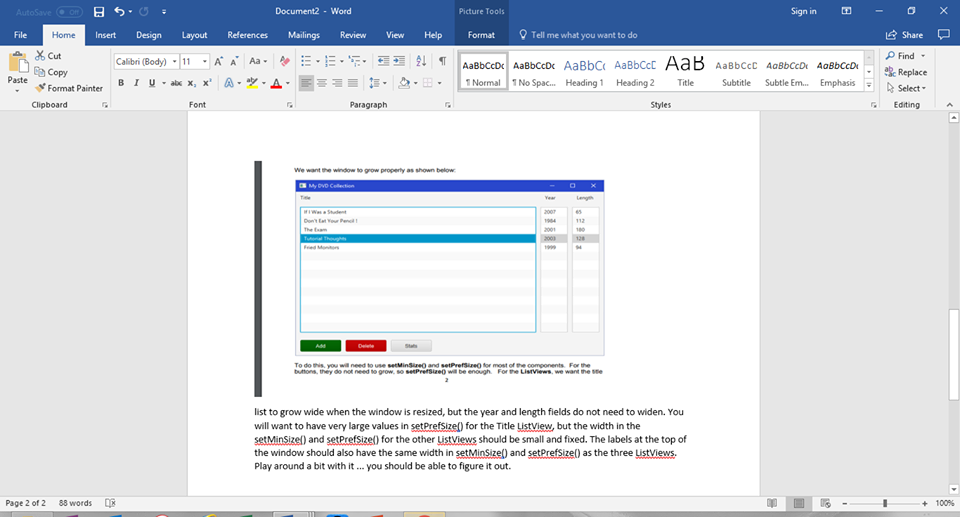960x517 pixels.
Task: Cut the selected content
Action: pos(48,56)
